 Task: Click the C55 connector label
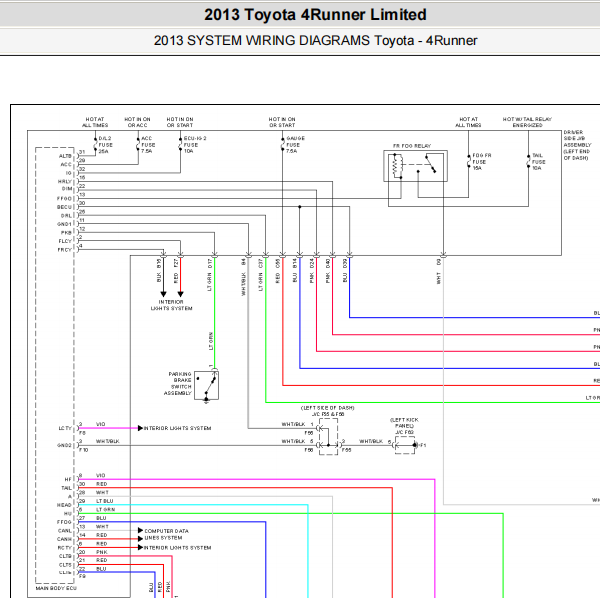tap(278, 263)
